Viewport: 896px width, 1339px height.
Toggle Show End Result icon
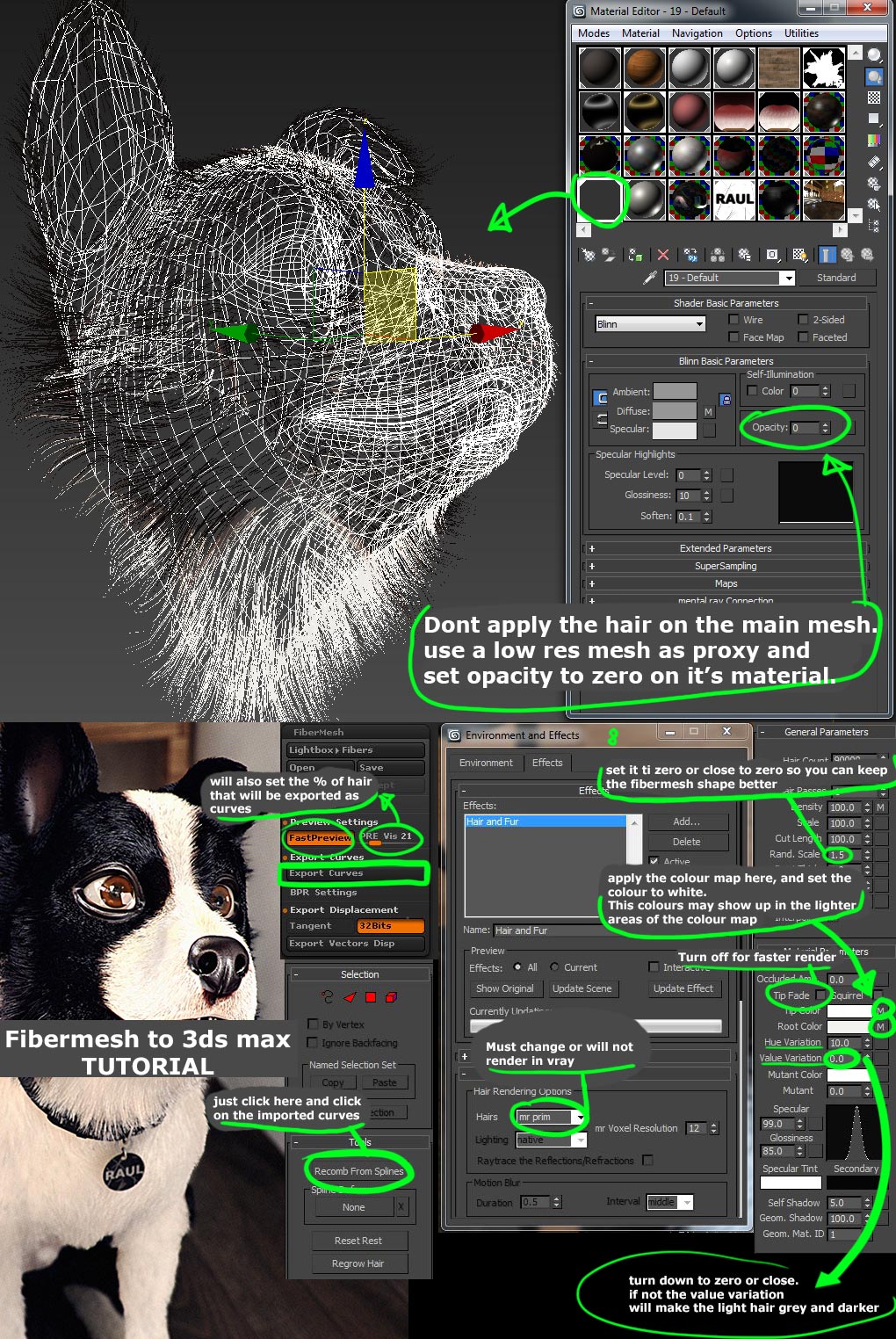pos(827,255)
